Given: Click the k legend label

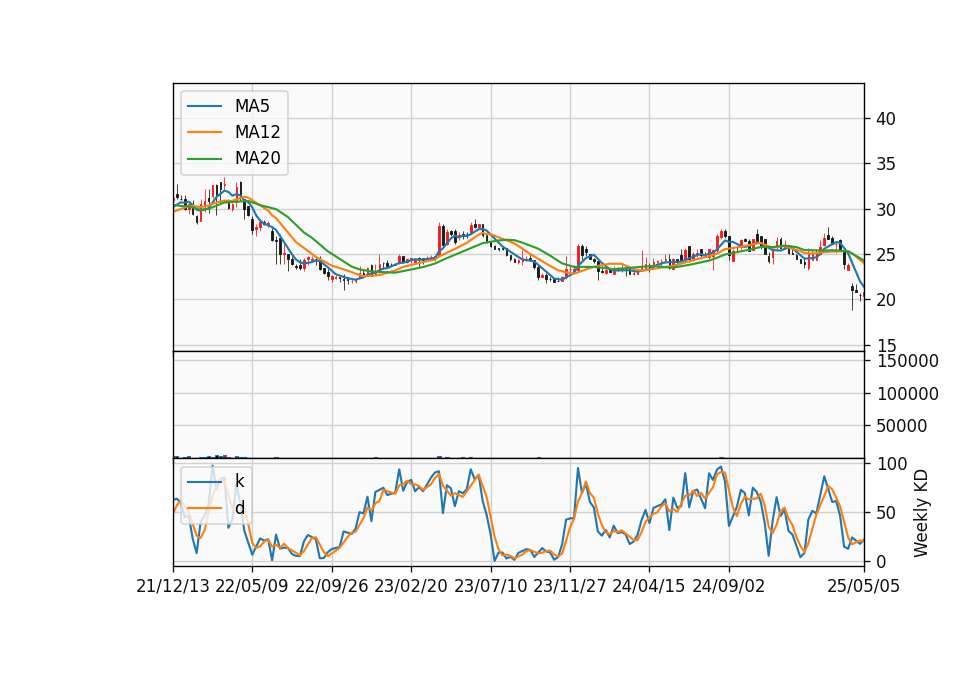Looking at the screenshot, I should point(239,481).
